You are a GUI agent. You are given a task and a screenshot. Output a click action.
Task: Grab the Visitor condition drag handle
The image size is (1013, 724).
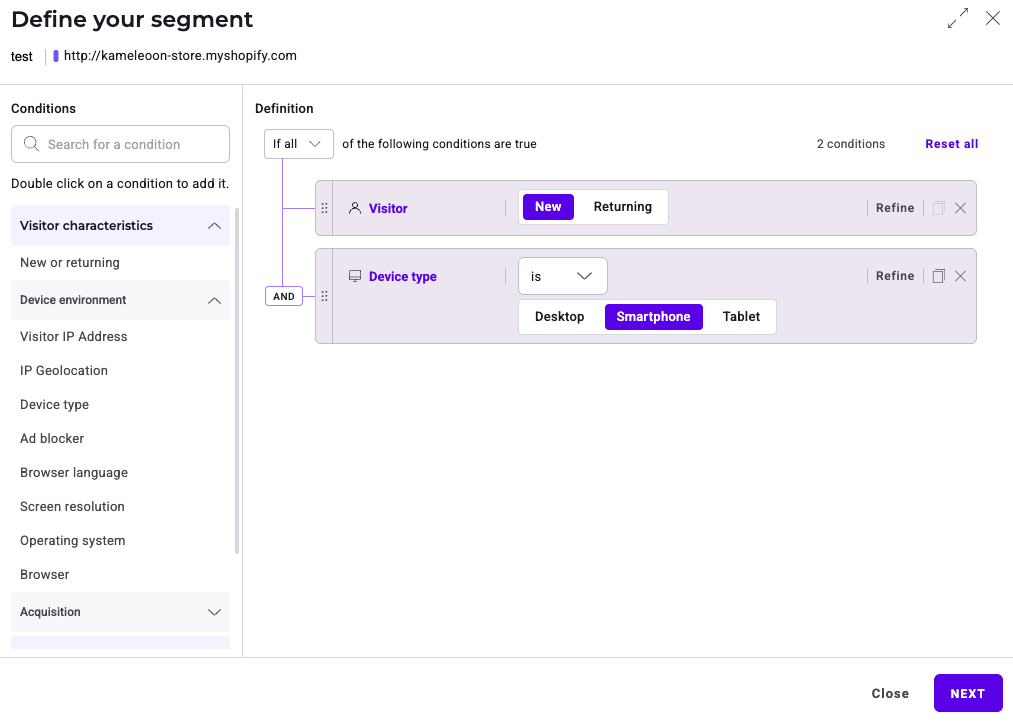point(324,208)
